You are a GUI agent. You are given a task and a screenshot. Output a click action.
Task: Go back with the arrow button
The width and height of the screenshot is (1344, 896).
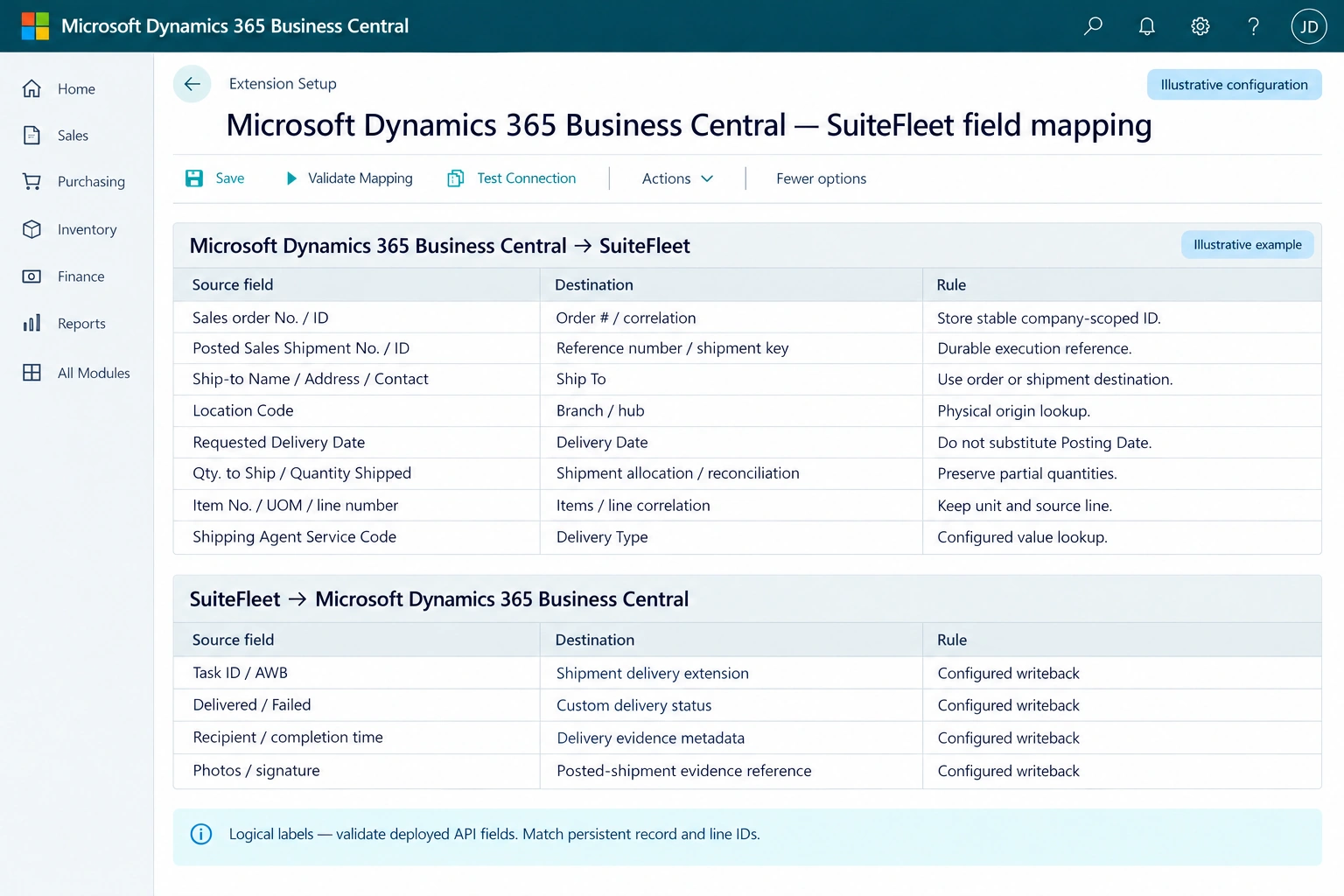192,84
